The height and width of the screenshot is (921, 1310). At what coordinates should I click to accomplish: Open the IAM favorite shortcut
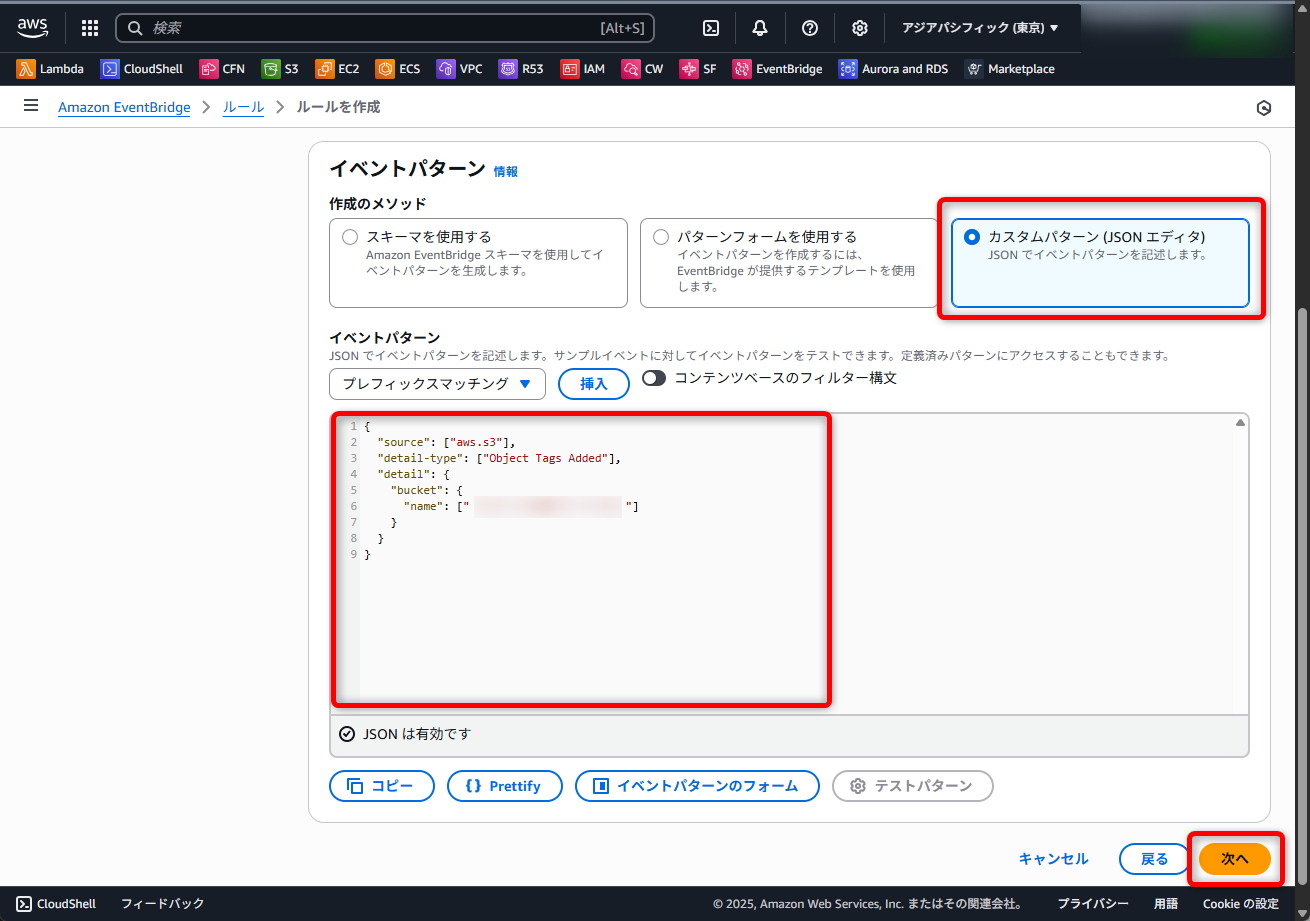tap(583, 69)
